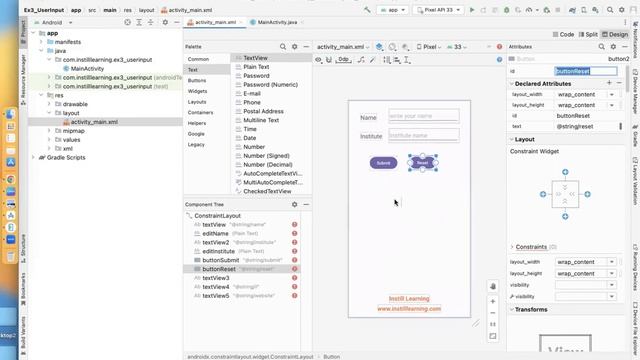Toggle autoconnect magnet icon
This screenshot has width=640, height=360.
(x=329, y=60)
